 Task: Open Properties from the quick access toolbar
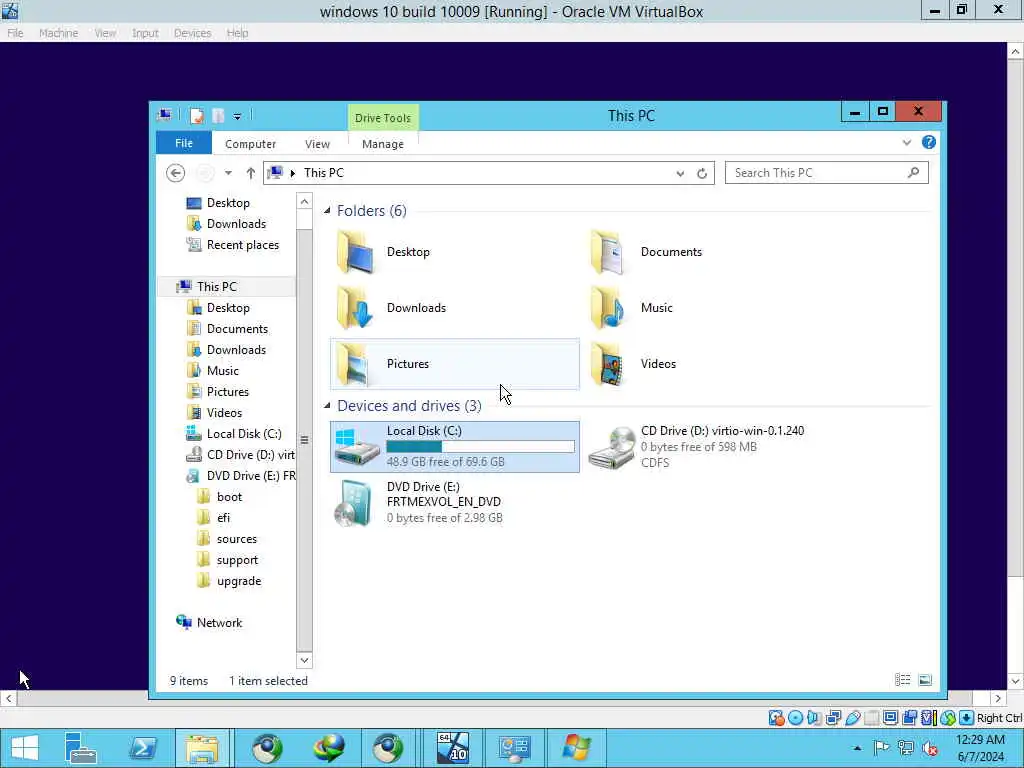pos(197,116)
